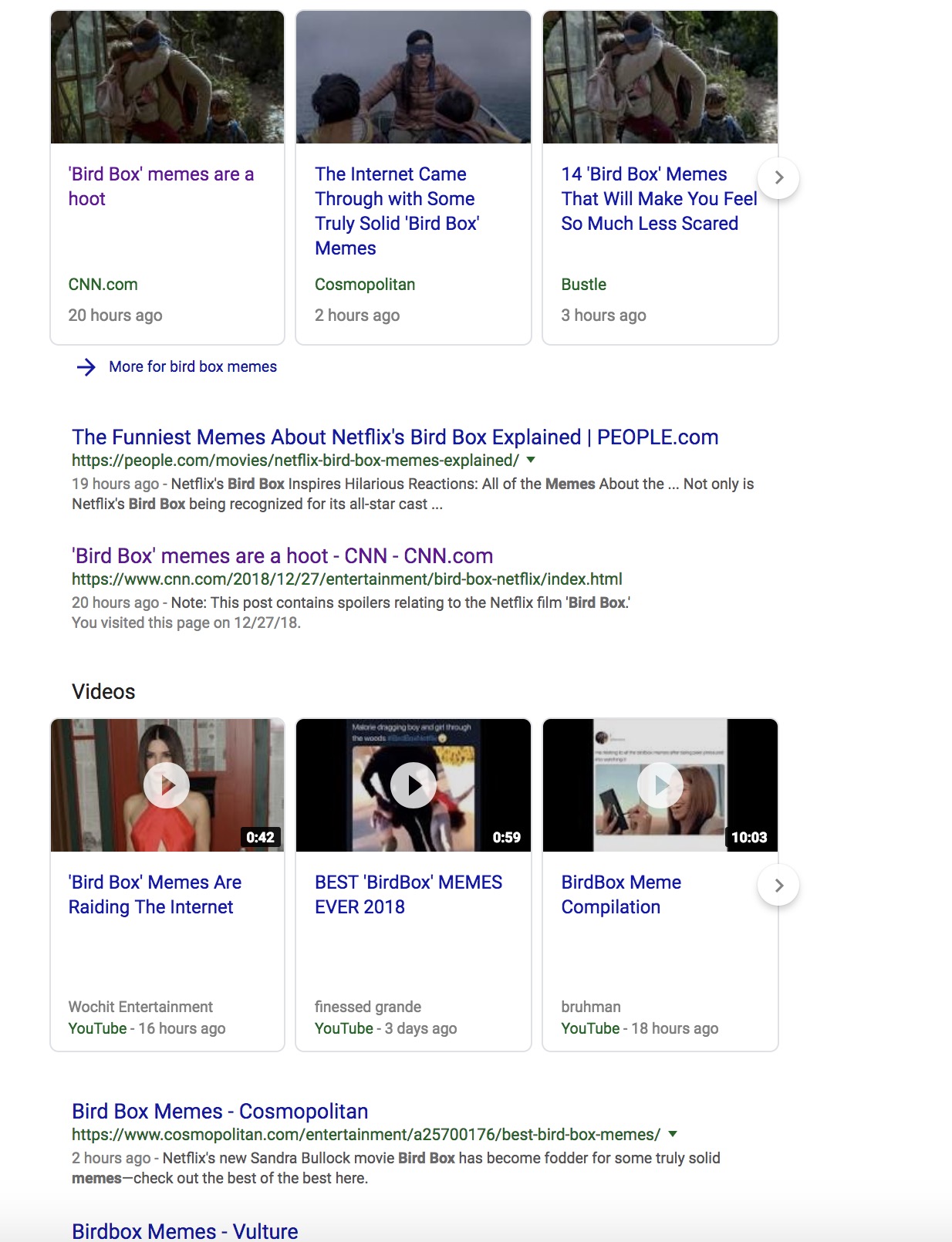Image resolution: width=952 pixels, height=1242 pixels.
Task: Click 'YouTube - 18 hours ago' under bruhman video
Action: coord(640,1028)
